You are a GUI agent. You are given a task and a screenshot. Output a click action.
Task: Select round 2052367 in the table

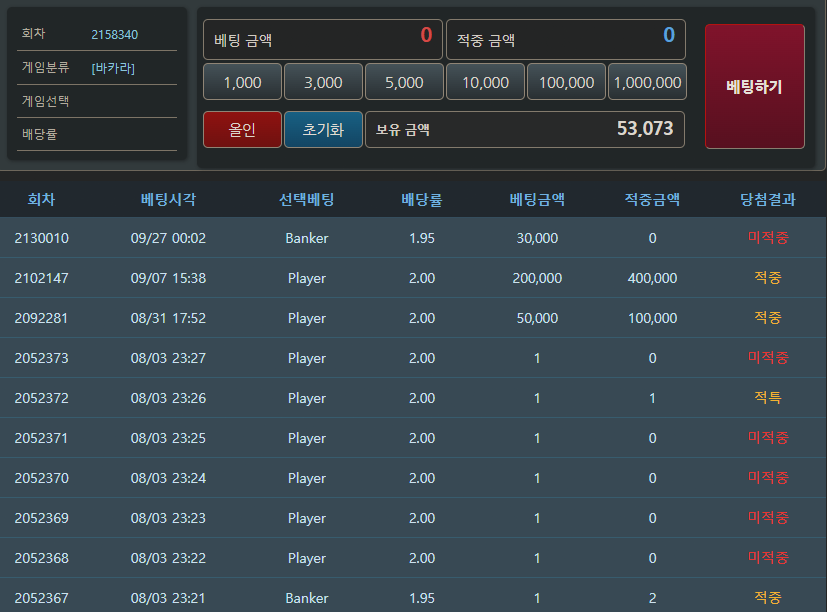click(42, 598)
